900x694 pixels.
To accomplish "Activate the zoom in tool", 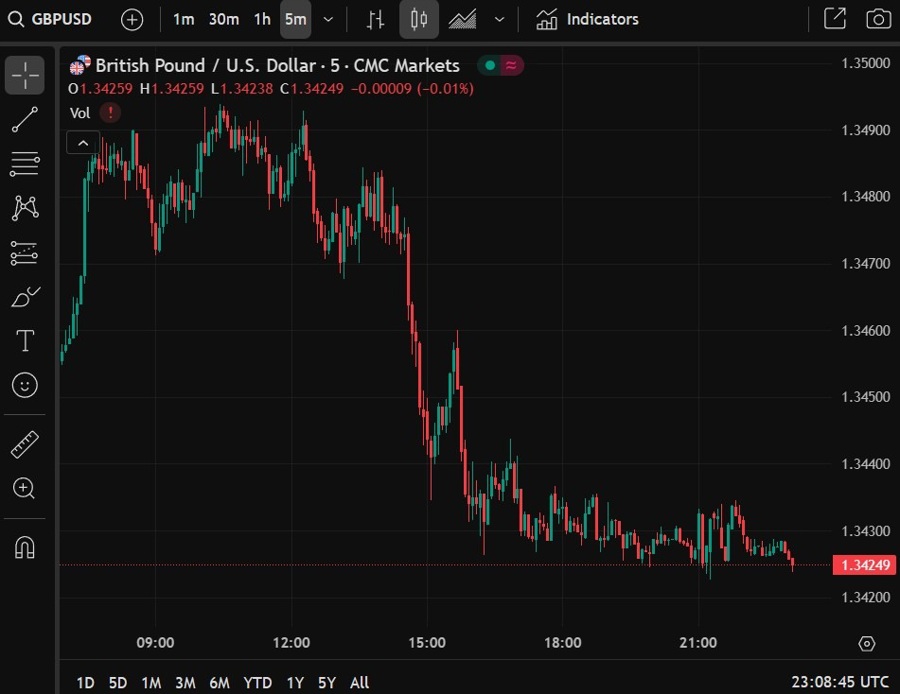I will pos(25,488).
